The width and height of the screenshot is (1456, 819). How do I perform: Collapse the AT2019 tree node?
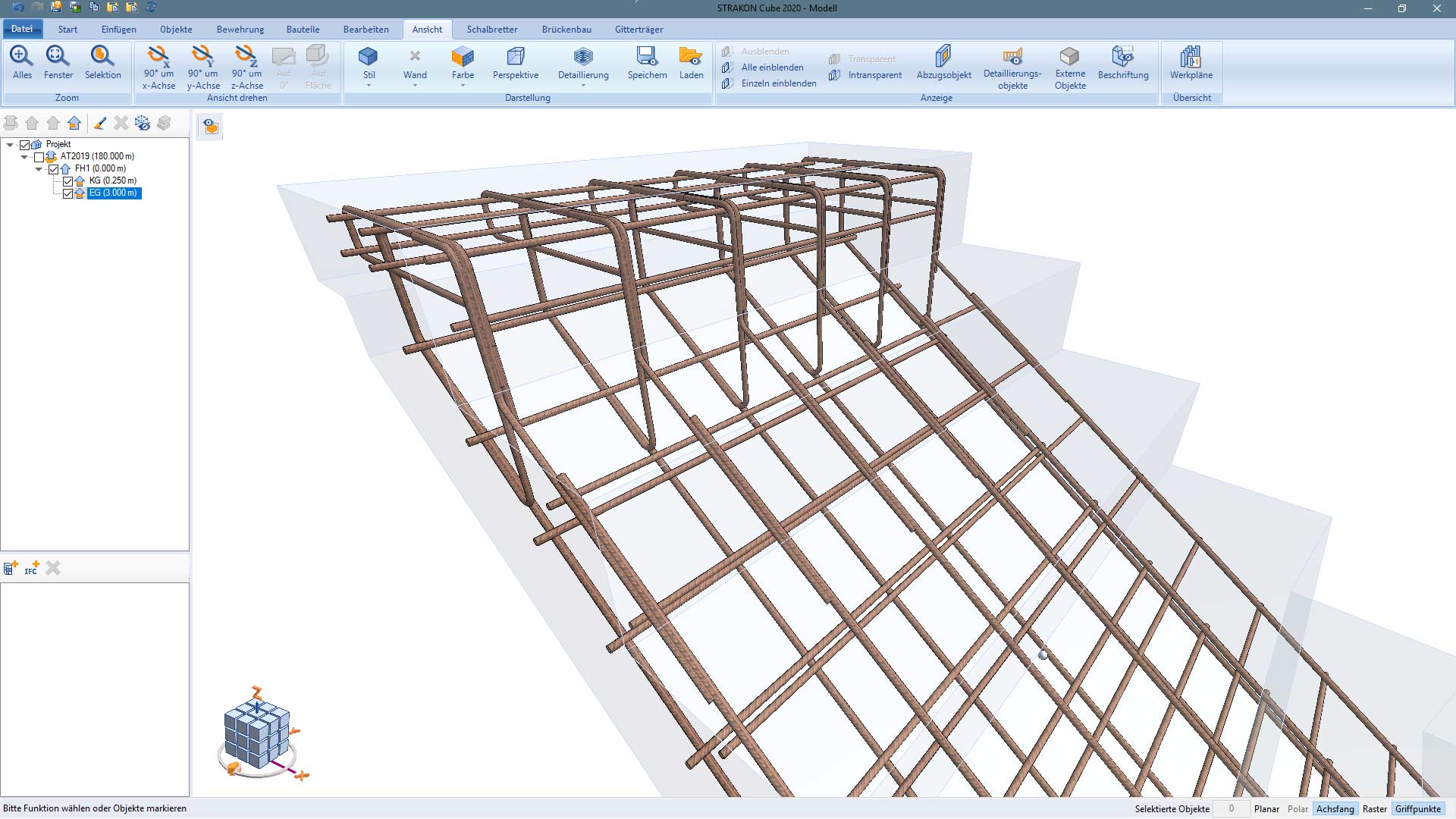pos(24,157)
